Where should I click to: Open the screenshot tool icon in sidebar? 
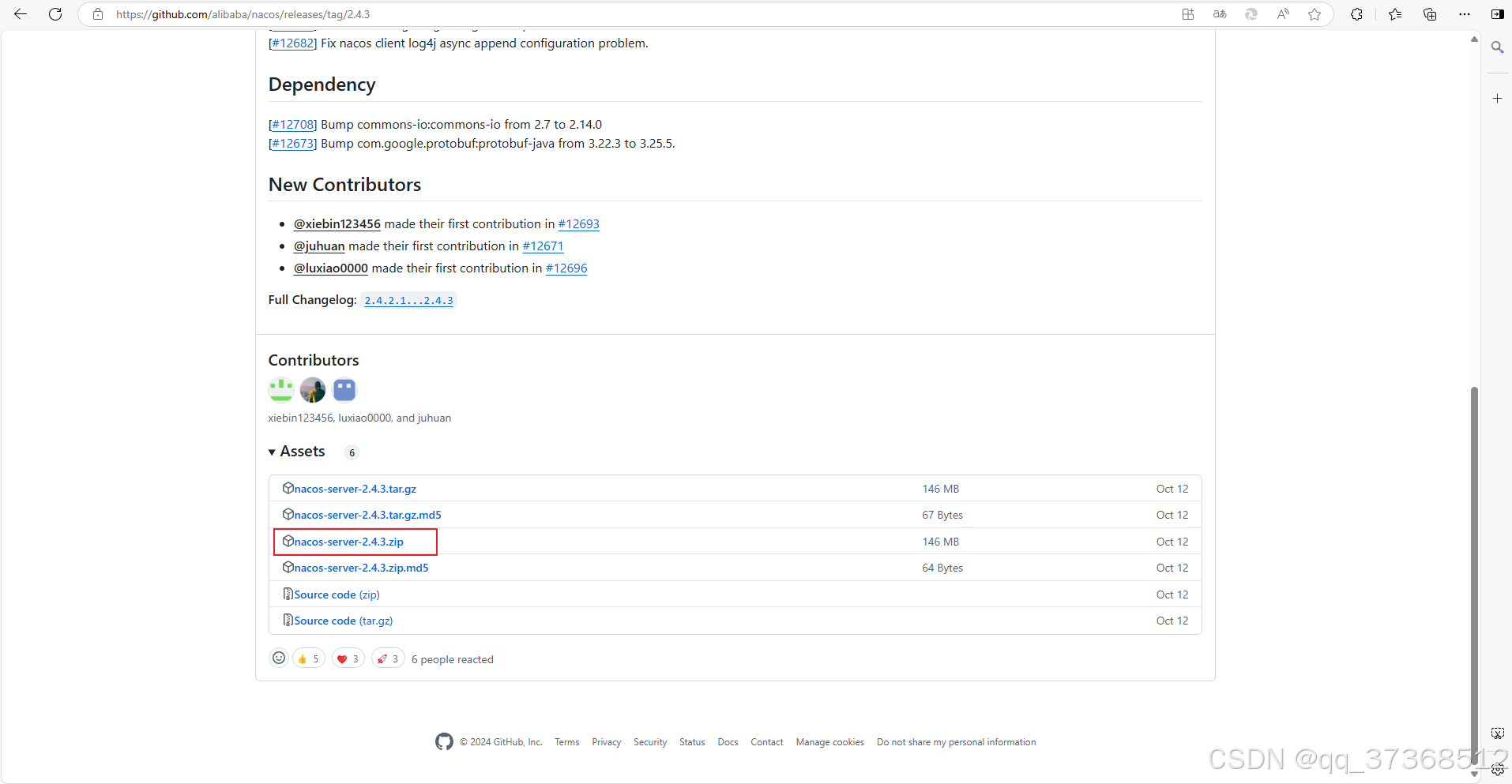tap(1497, 733)
